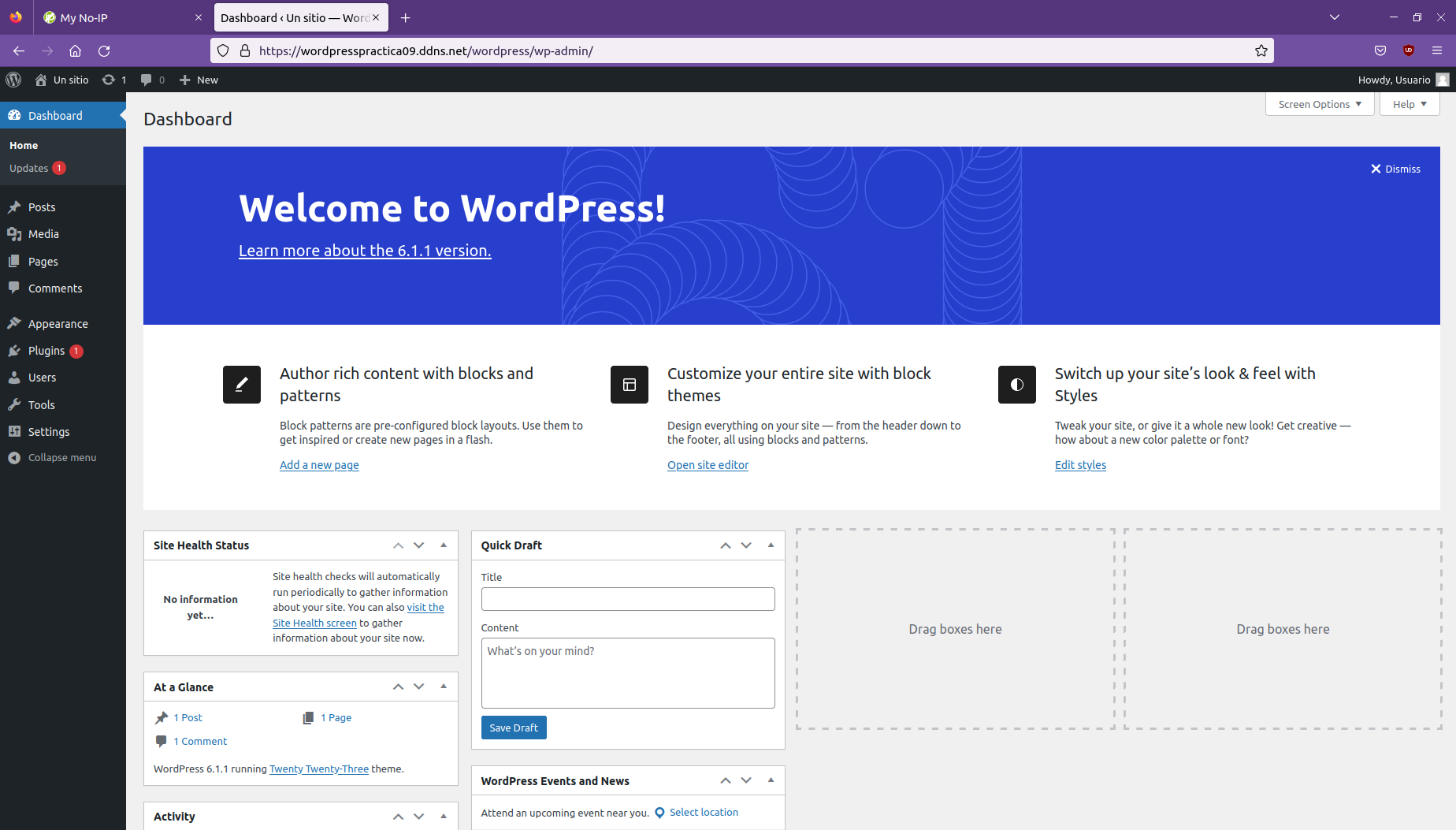Open 1 Page link

pyautogui.click(x=336, y=718)
